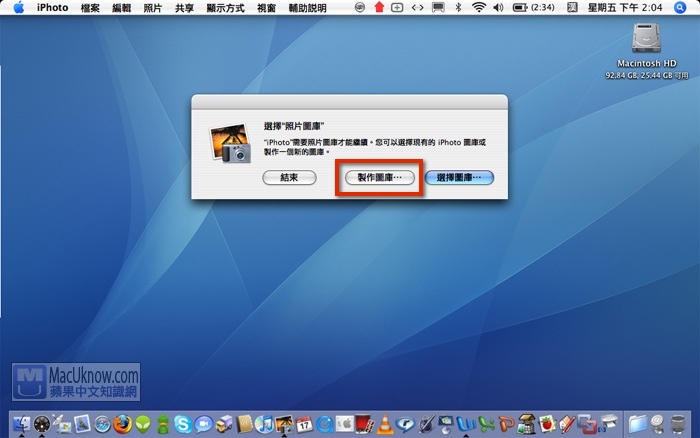Open the 編輯 menu

tap(121, 8)
